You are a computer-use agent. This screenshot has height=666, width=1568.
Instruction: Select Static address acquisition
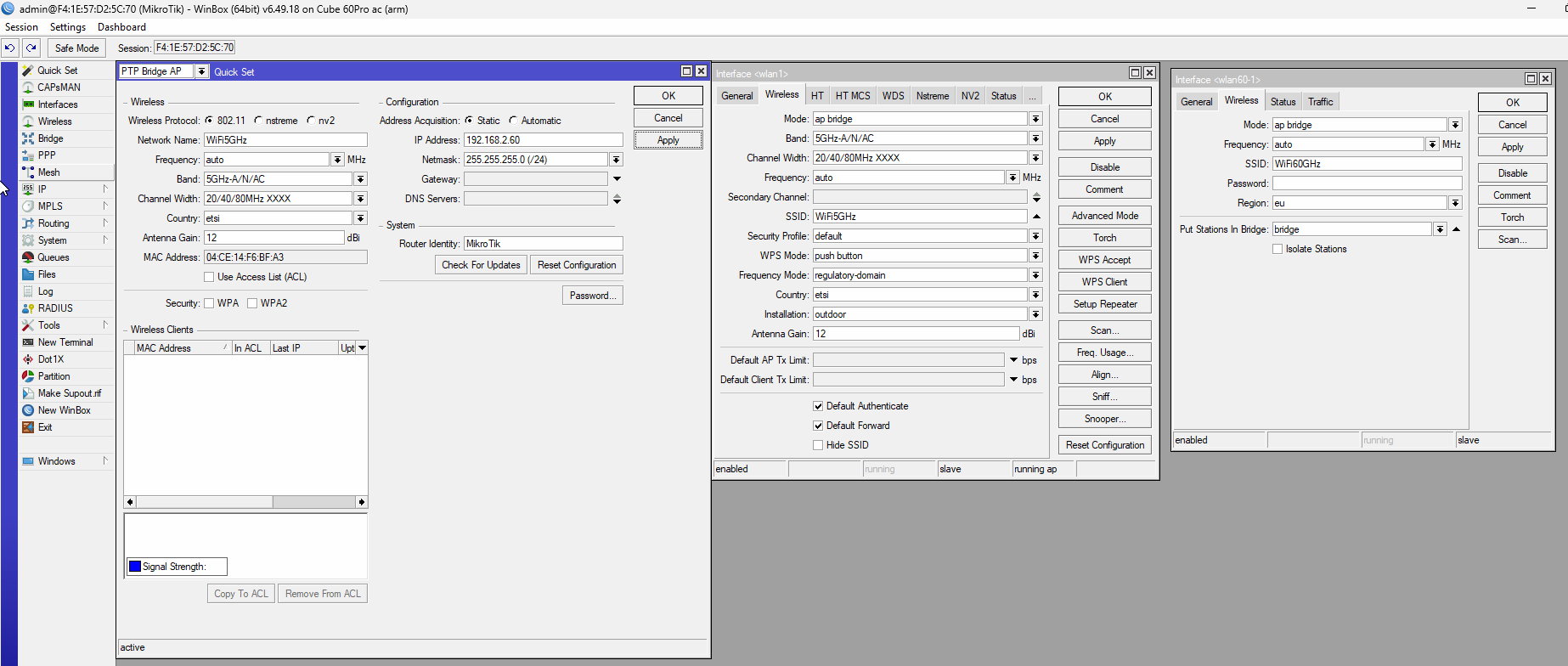[469, 121]
